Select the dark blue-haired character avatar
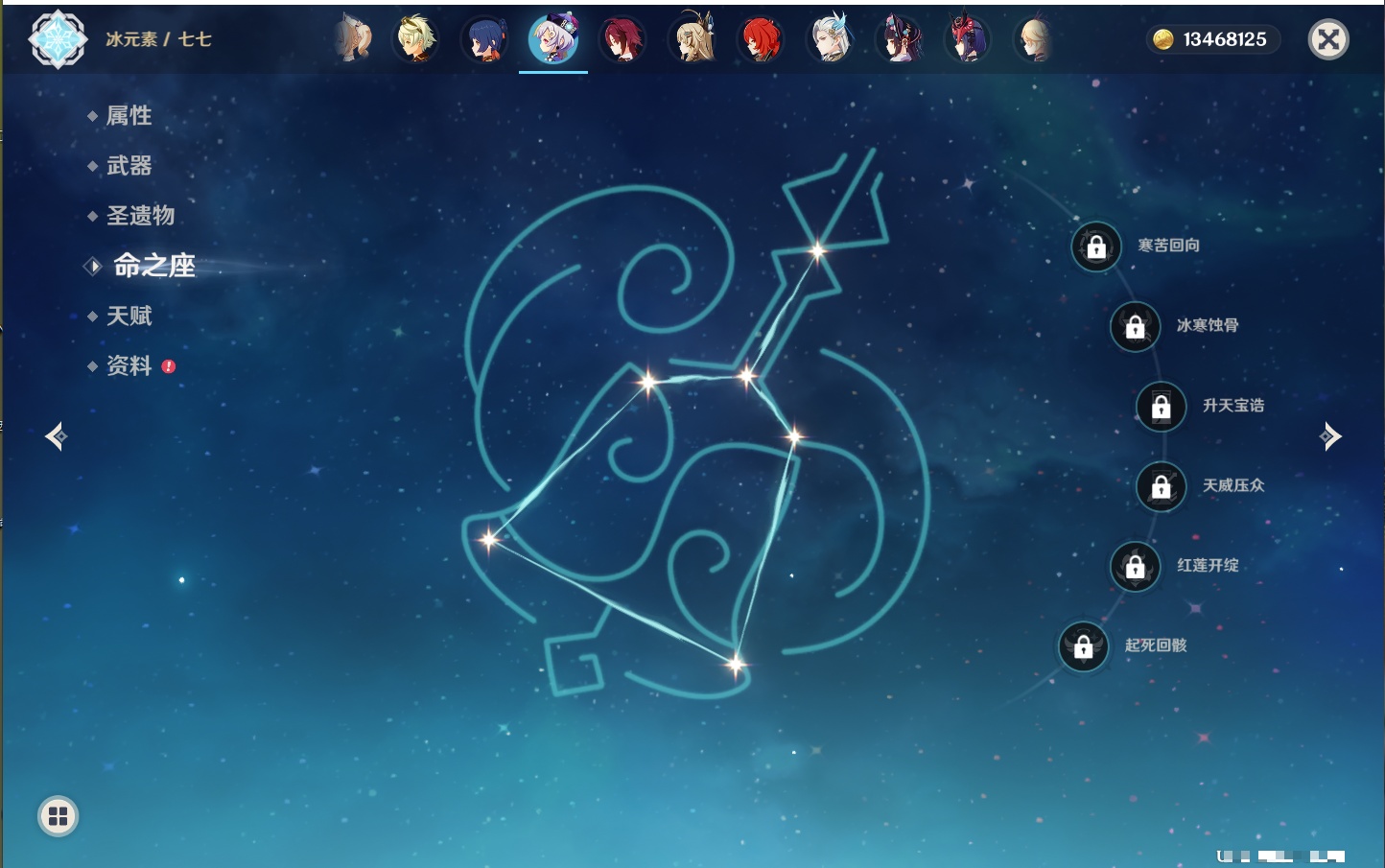1385x868 pixels. coord(485,39)
